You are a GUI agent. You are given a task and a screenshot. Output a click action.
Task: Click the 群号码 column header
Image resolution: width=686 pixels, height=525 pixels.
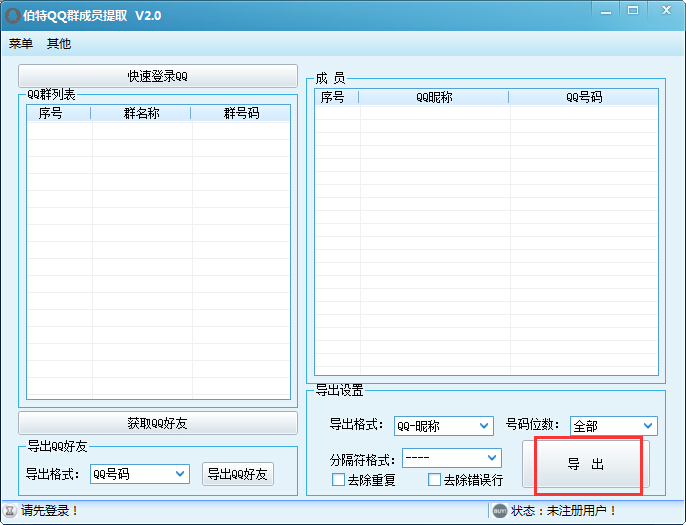click(x=241, y=113)
